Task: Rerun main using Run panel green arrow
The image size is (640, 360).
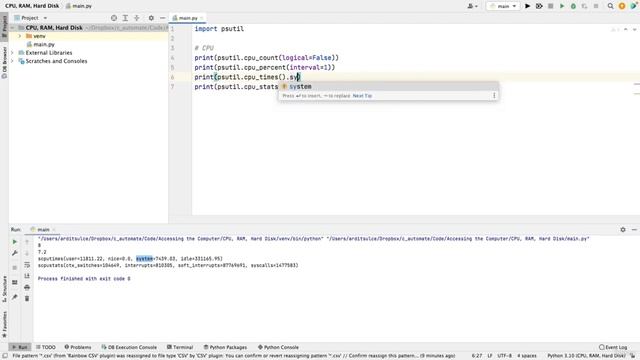Action: pyautogui.click(x=15, y=242)
